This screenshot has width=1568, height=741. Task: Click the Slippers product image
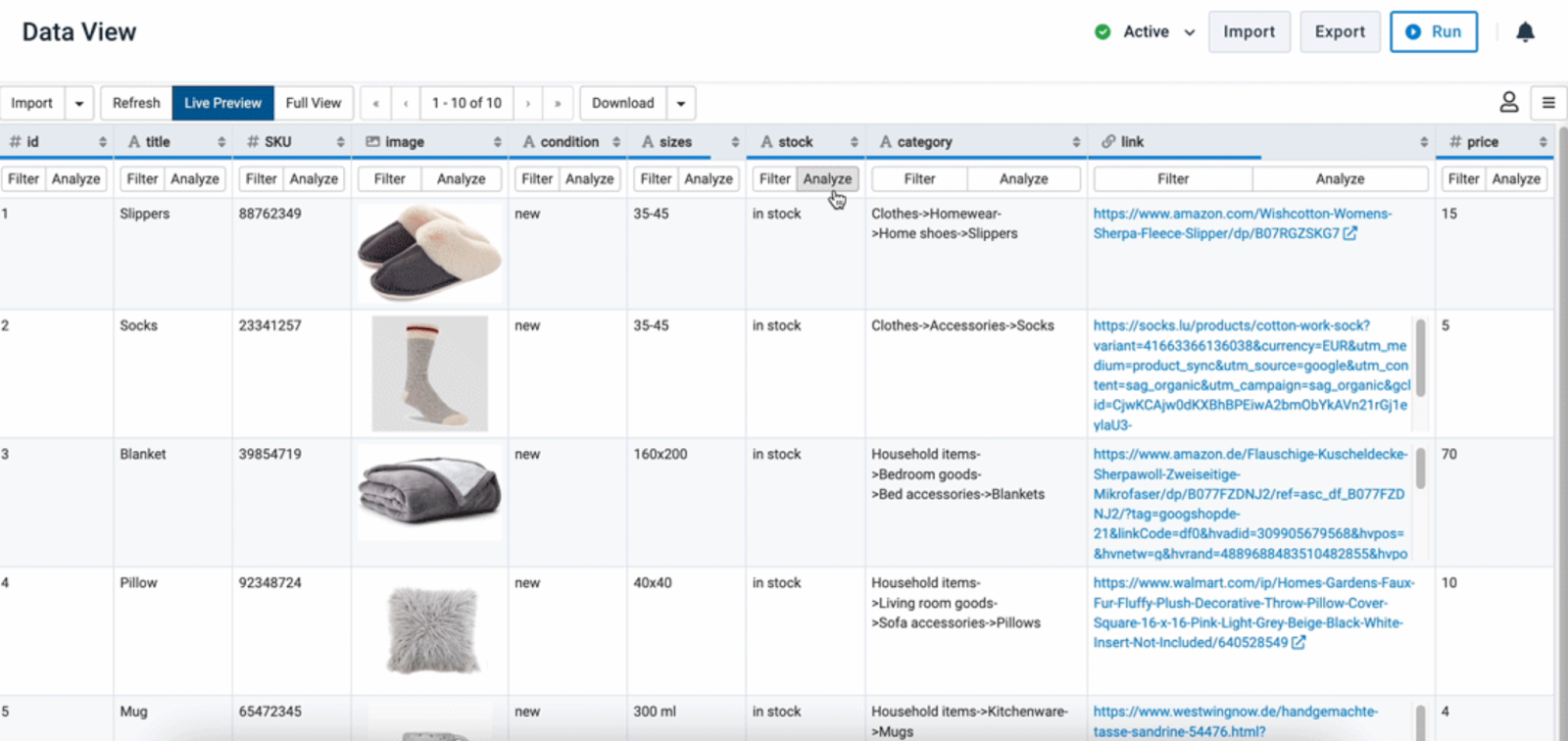pyautogui.click(x=429, y=253)
